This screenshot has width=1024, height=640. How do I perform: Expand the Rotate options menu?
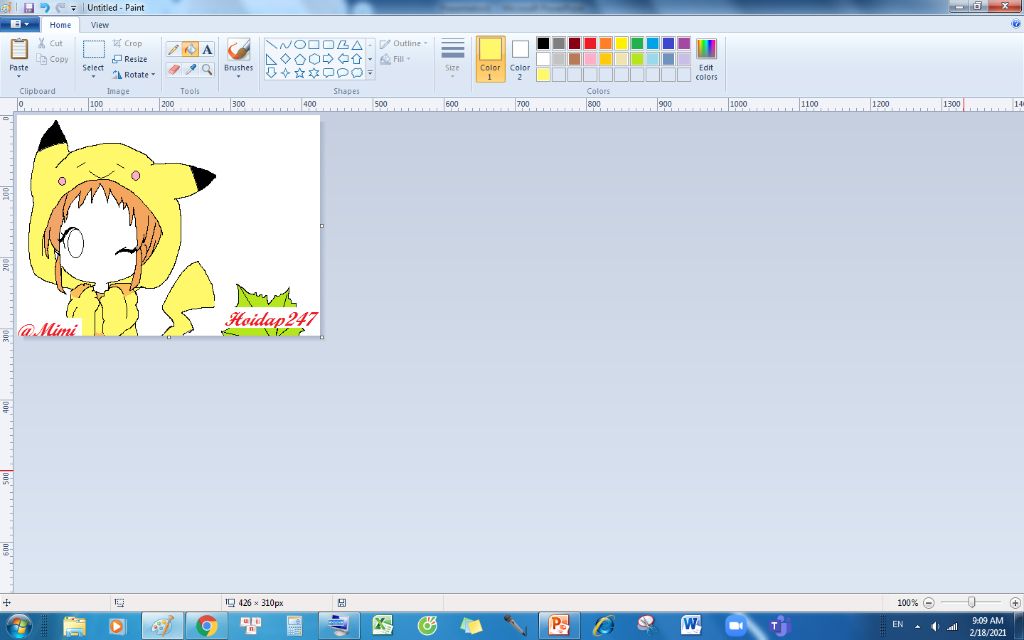153,74
